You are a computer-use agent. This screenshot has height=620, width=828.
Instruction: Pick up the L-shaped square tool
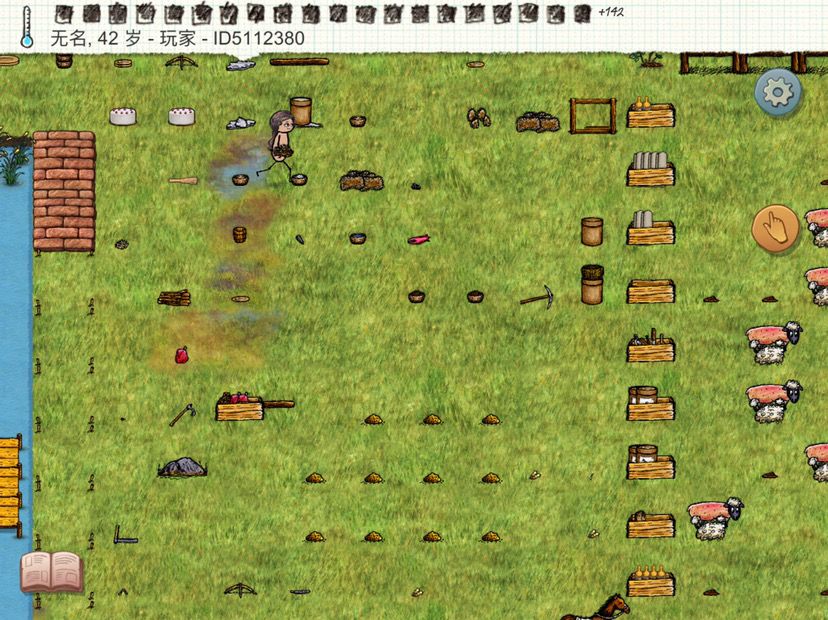point(125,534)
